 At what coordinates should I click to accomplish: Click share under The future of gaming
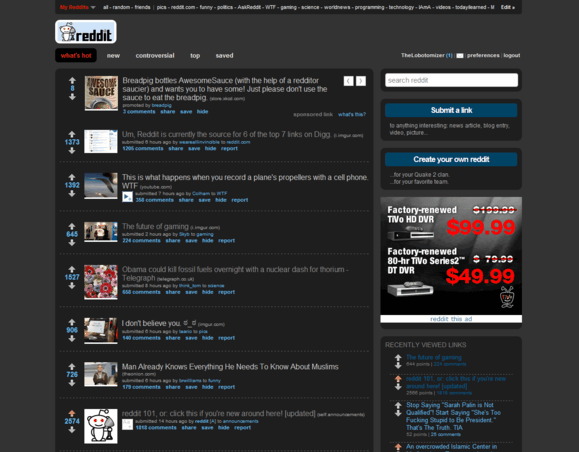click(x=173, y=240)
